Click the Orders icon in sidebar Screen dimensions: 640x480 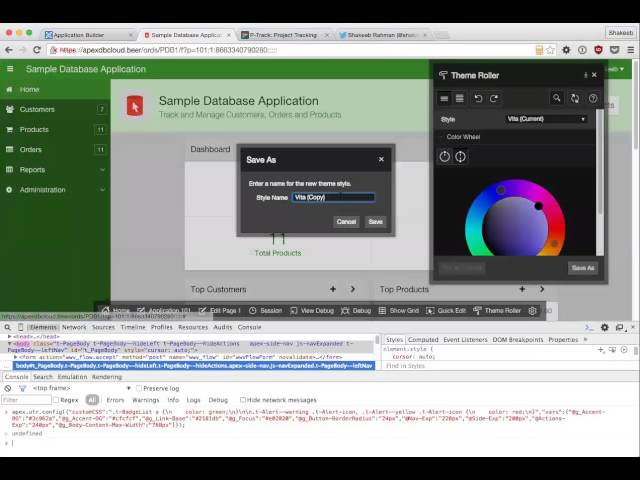10,149
